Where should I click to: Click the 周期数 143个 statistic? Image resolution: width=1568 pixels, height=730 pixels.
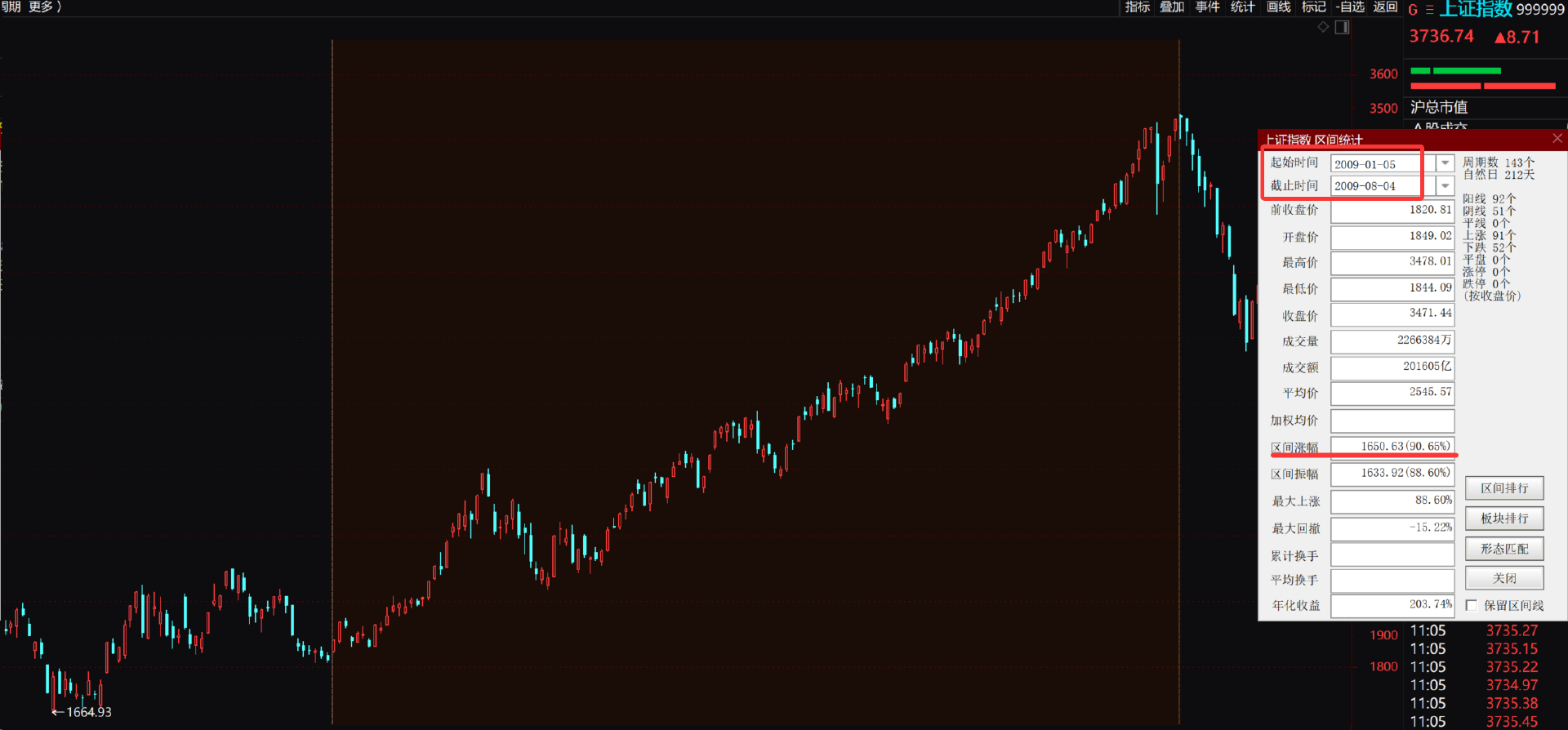(1499, 162)
